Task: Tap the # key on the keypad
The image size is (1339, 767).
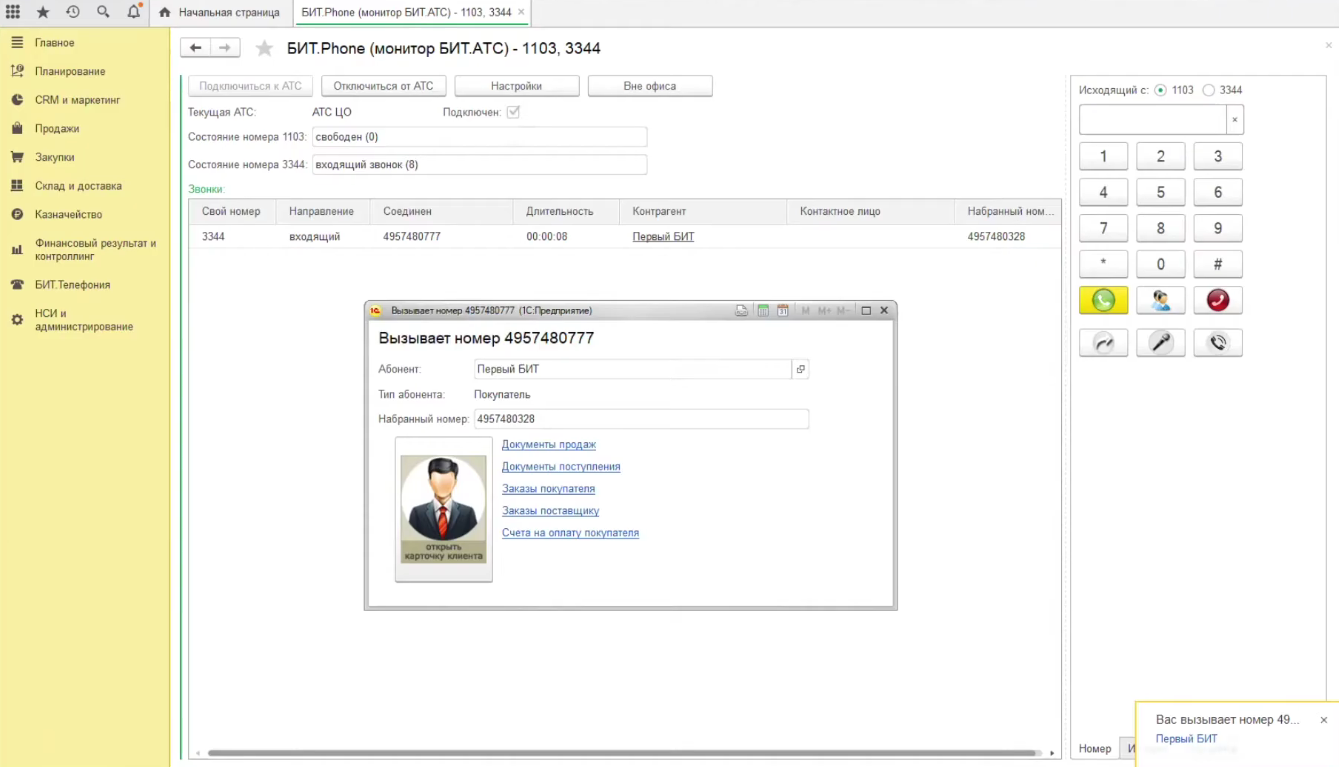Action: point(1218,264)
